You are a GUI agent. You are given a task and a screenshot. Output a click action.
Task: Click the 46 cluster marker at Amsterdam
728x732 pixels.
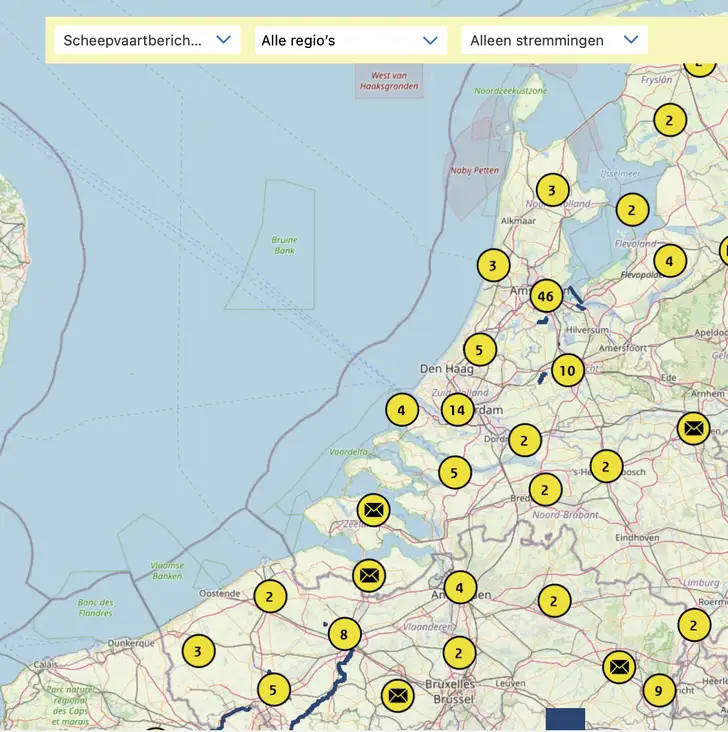(x=545, y=296)
